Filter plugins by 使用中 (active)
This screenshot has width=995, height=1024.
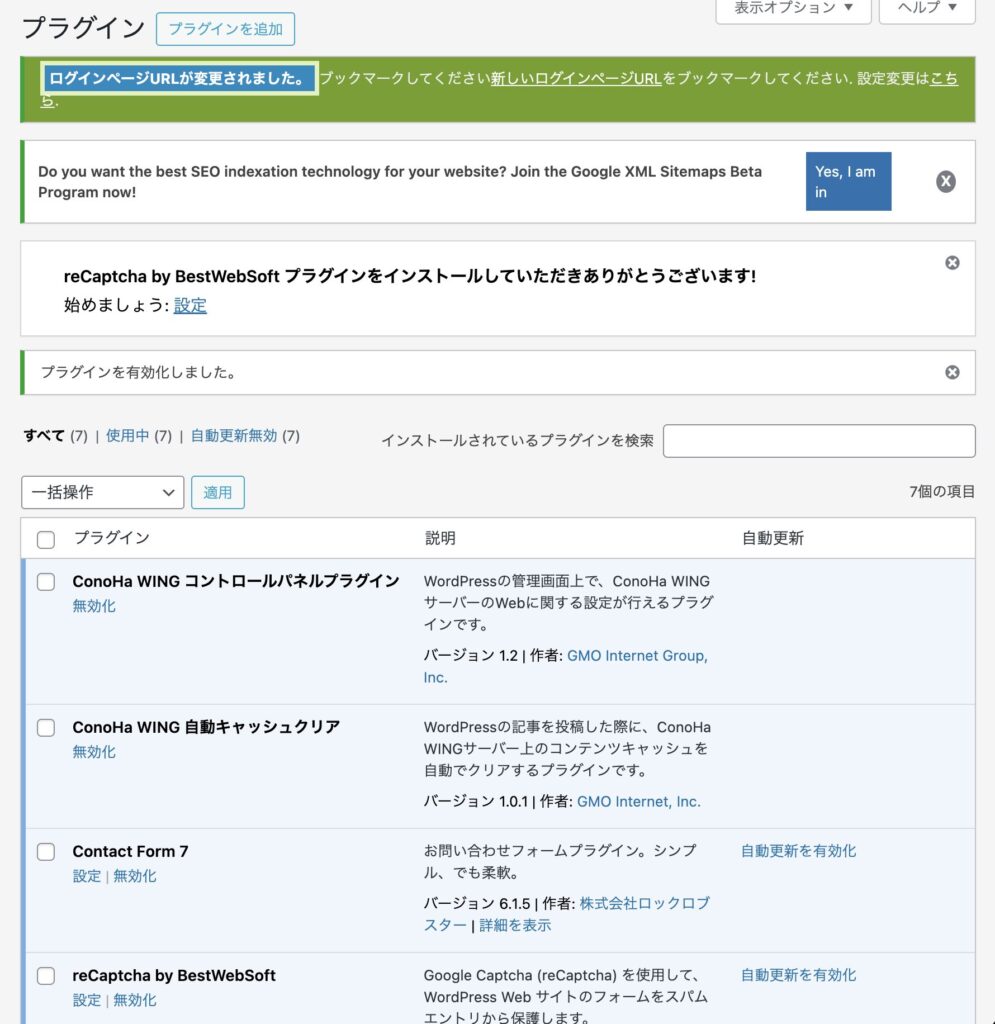click(x=127, y=436)
